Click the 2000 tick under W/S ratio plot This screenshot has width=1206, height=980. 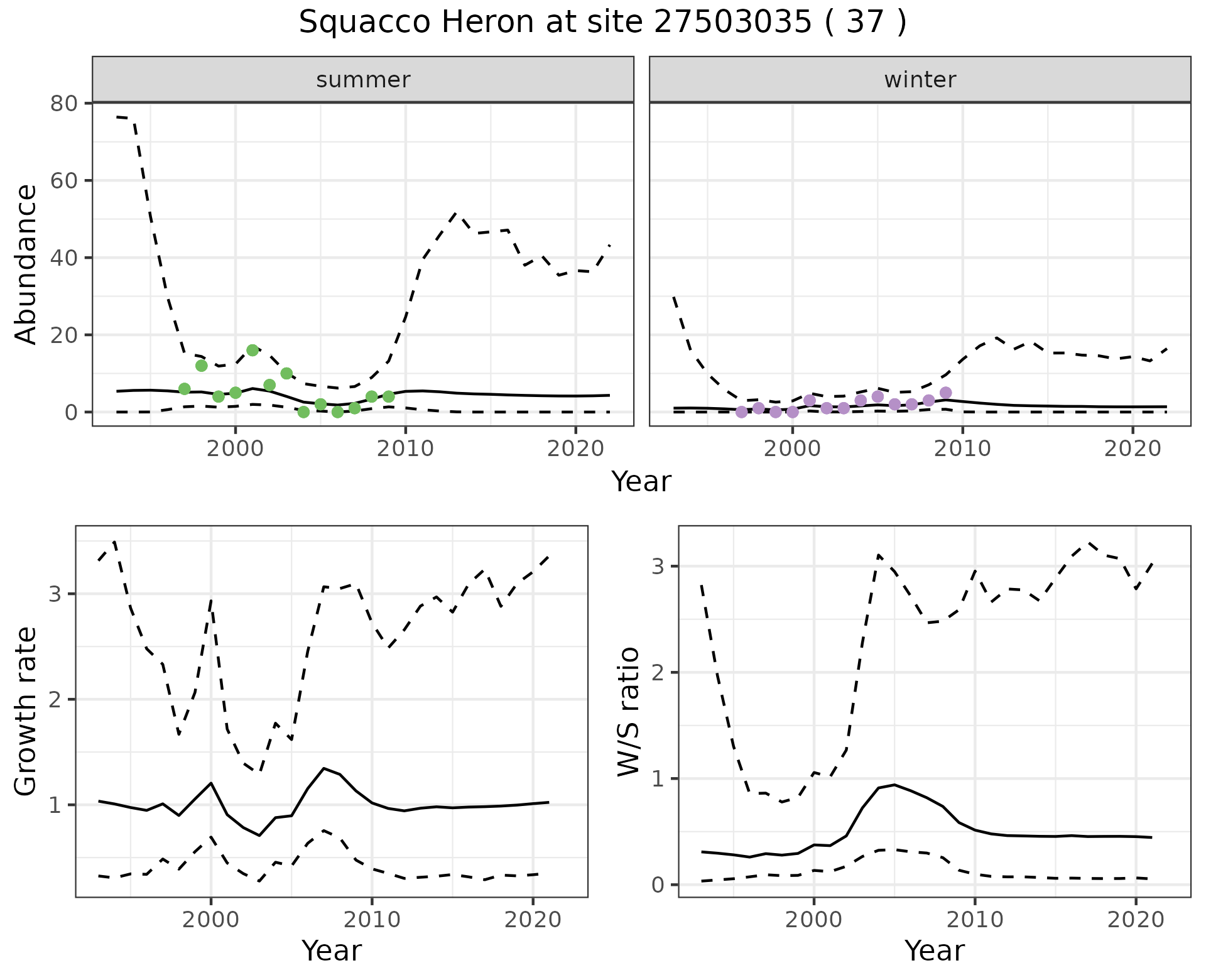tap(814, 920)
